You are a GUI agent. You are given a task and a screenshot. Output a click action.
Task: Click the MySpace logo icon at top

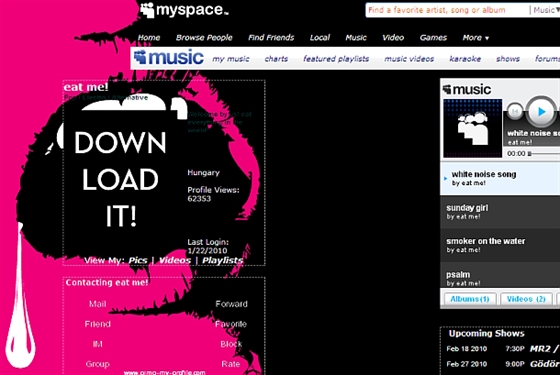[x=147, y=10]
